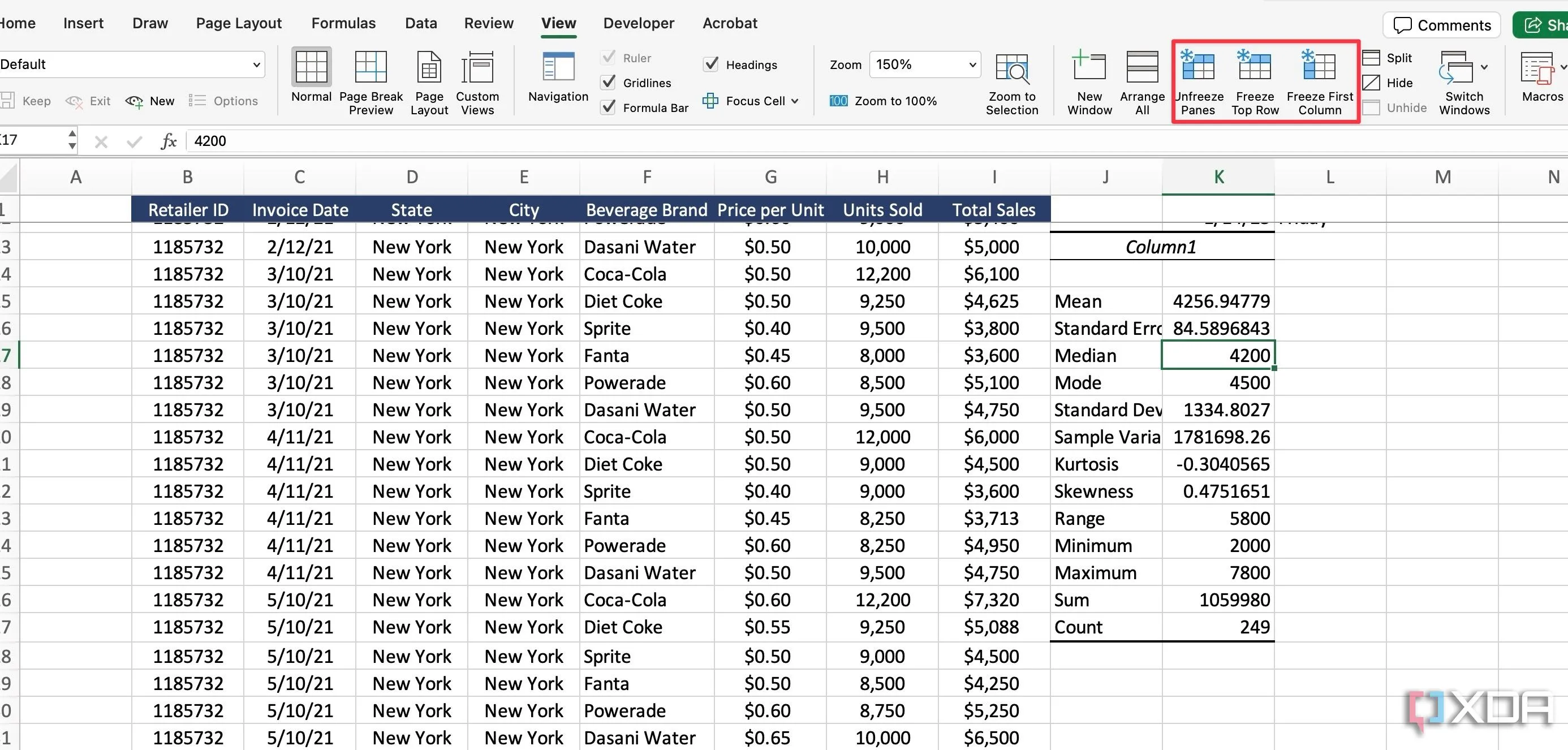Switch to the Formulas ribbon tab
This screenshot has height=750, width=1568.
coord(343,23)
